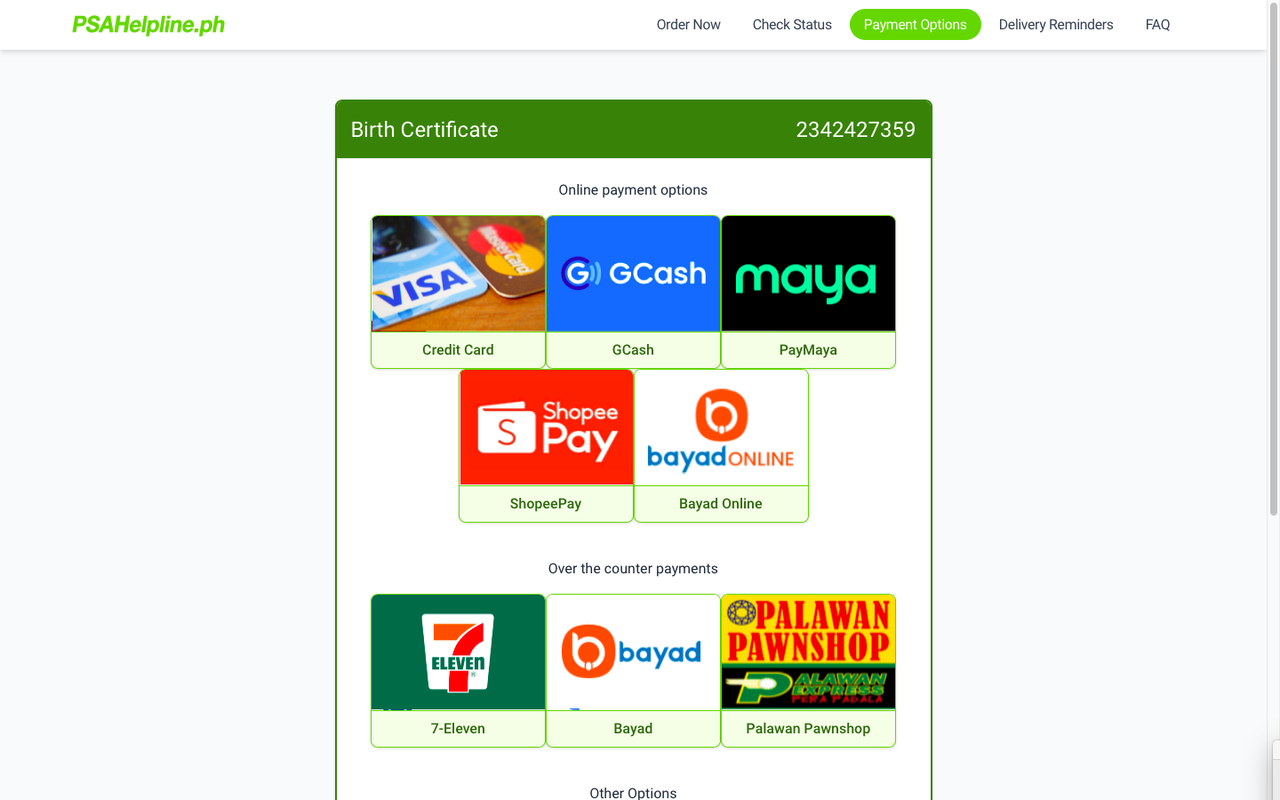Screen dimensions: 1280x800
Task: Click the Bayad Online label
Action: [x=721, y=504]
